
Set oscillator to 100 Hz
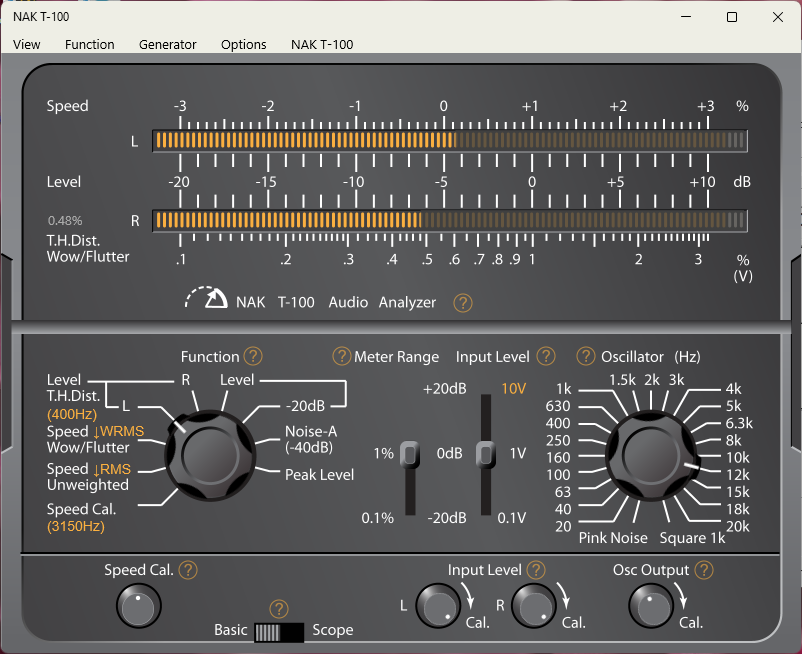(x=558, y=475)
